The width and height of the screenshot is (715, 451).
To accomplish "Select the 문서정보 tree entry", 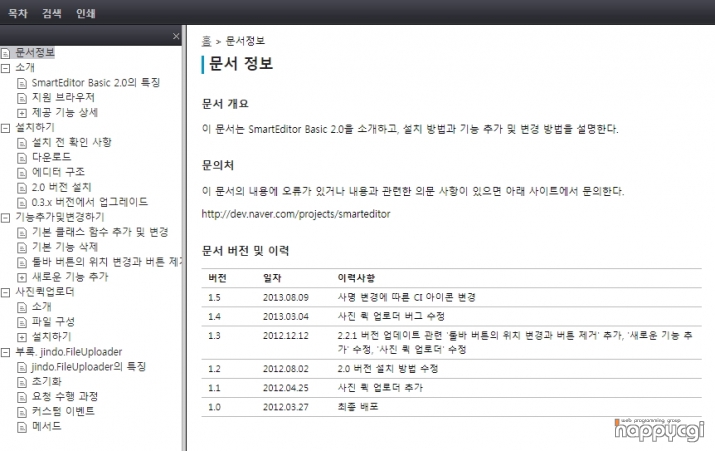I will pyautogui.click(x=35, y=52).
